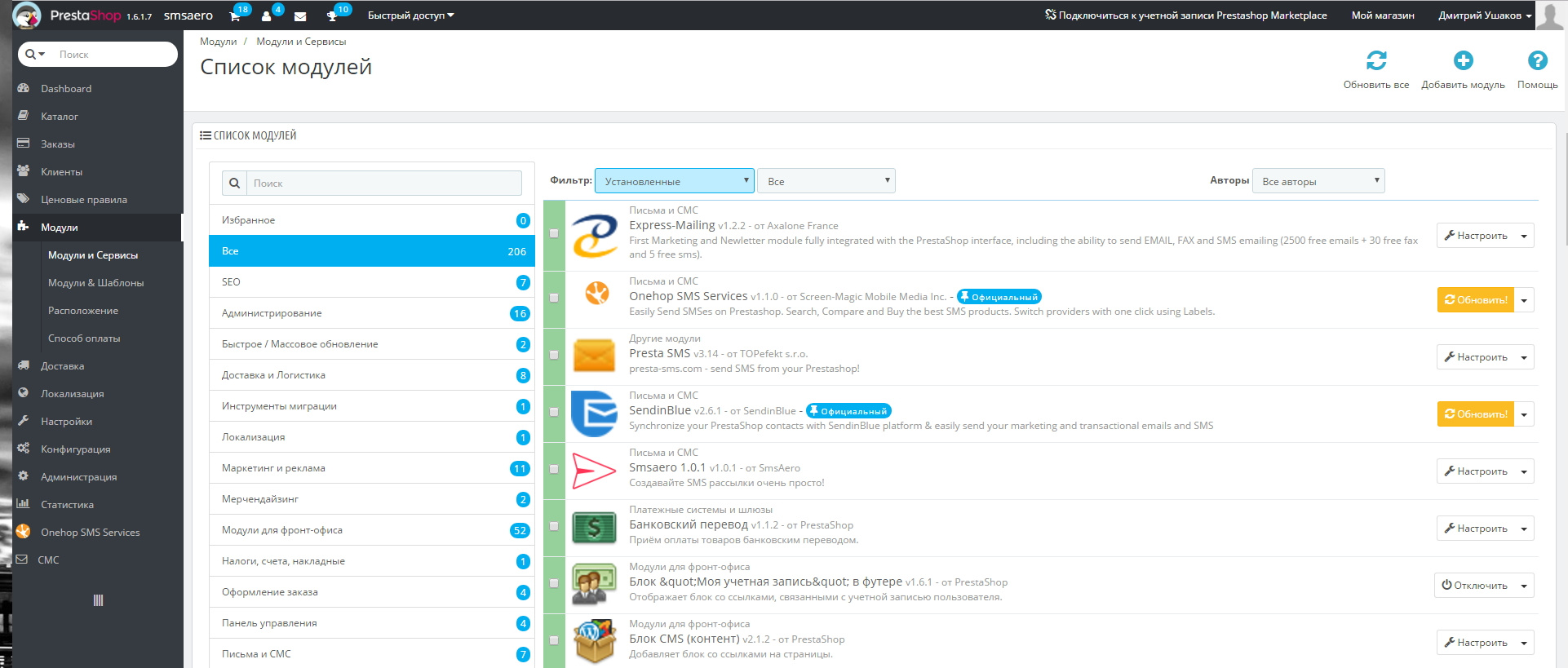Click the Smsaero paper plane logo
Image resolution: width=1568 pixels, height=668 pixels.
(594, 471)
